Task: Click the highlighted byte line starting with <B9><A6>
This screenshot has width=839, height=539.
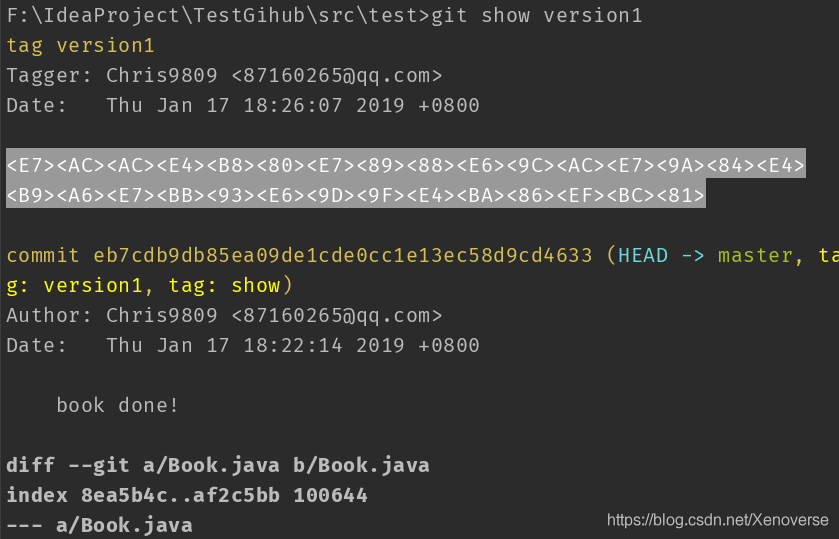Action: pos(356,194)
